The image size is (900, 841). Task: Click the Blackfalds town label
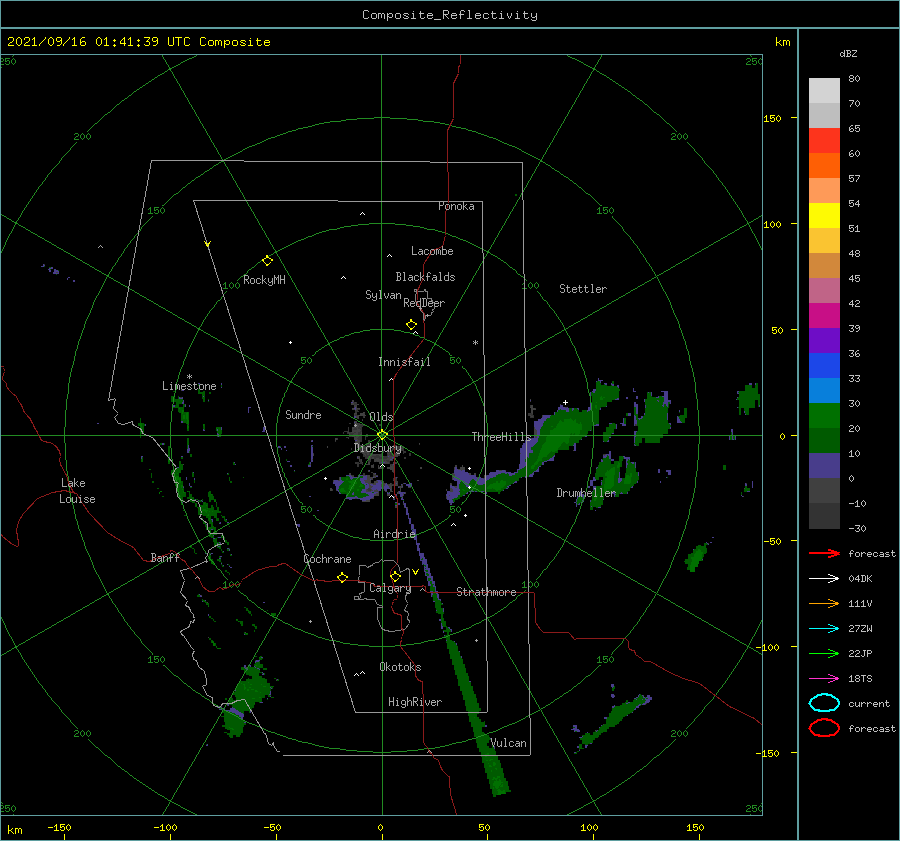pos(425,277)
